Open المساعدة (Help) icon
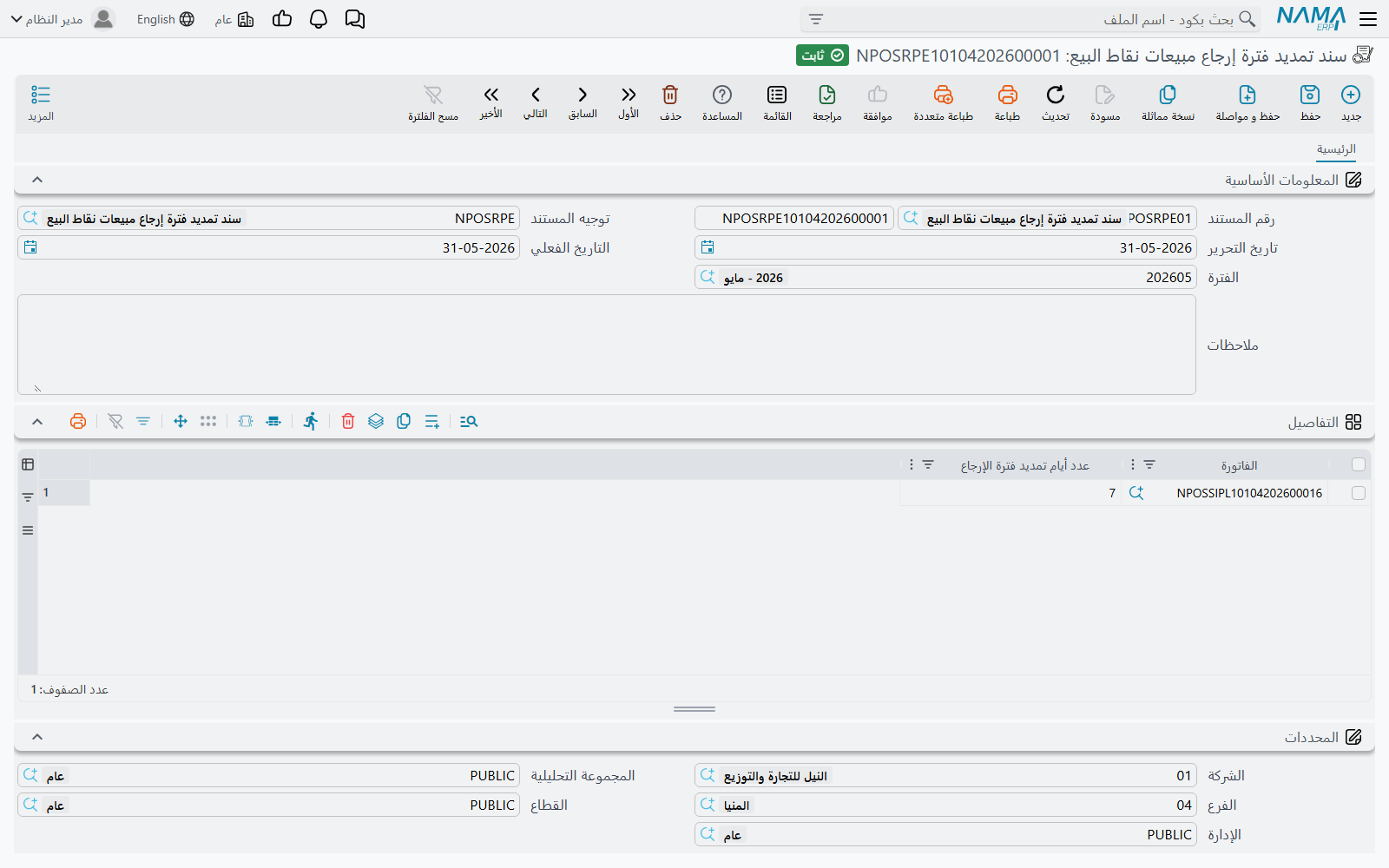Viewport: 1389px width, 868px height. [722, 95]
